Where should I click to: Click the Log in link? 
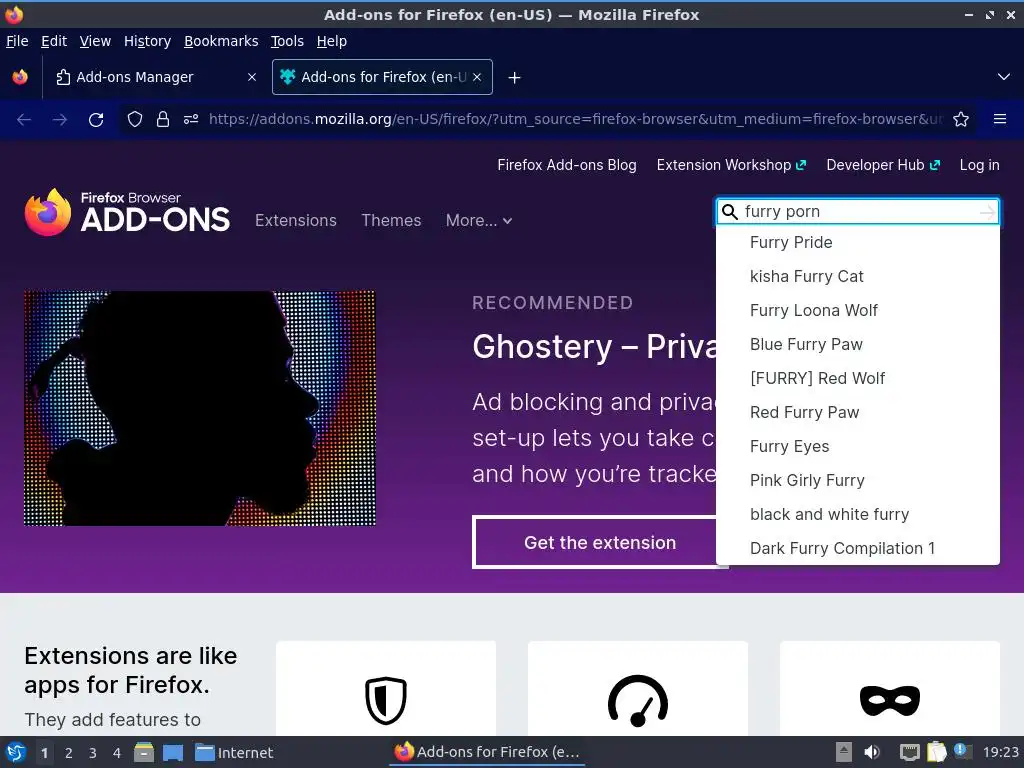click(979, 165)
